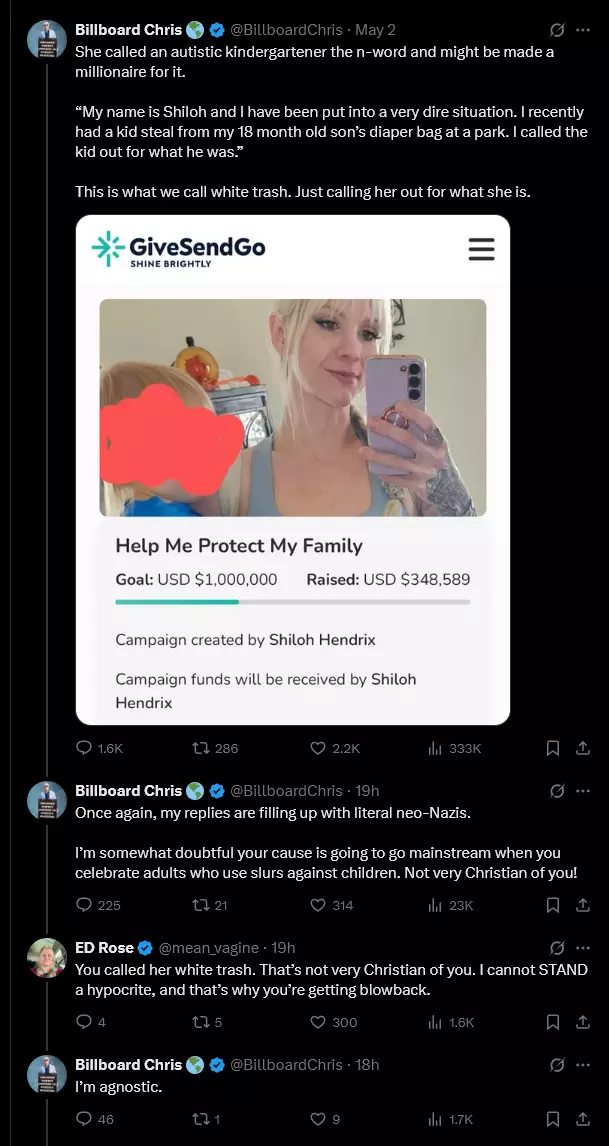609x1146 pixels.
Task: Share the top post via share icon
Action: click(x=583, y=748)
